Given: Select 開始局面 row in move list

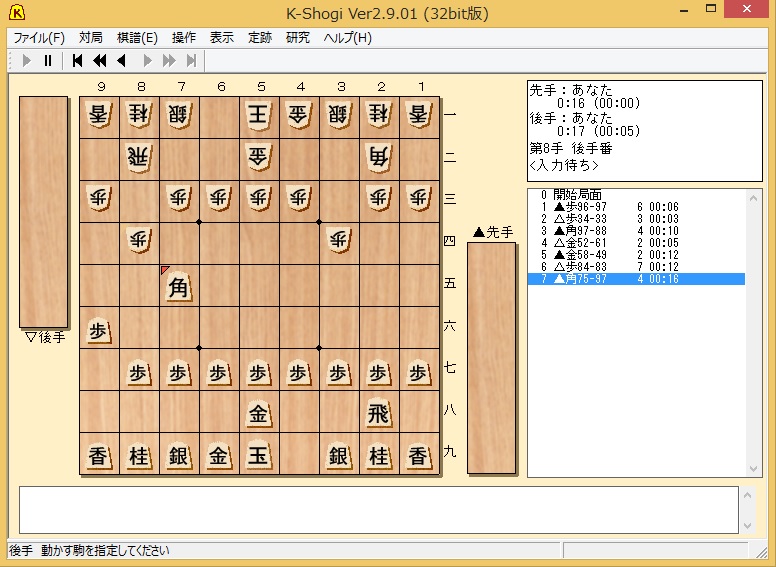Looking at the screenshot, I should [x=636, y=194].
